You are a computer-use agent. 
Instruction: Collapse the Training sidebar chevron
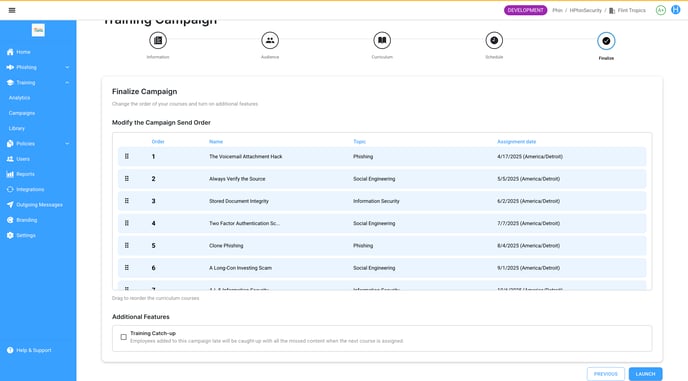[67, 83]
